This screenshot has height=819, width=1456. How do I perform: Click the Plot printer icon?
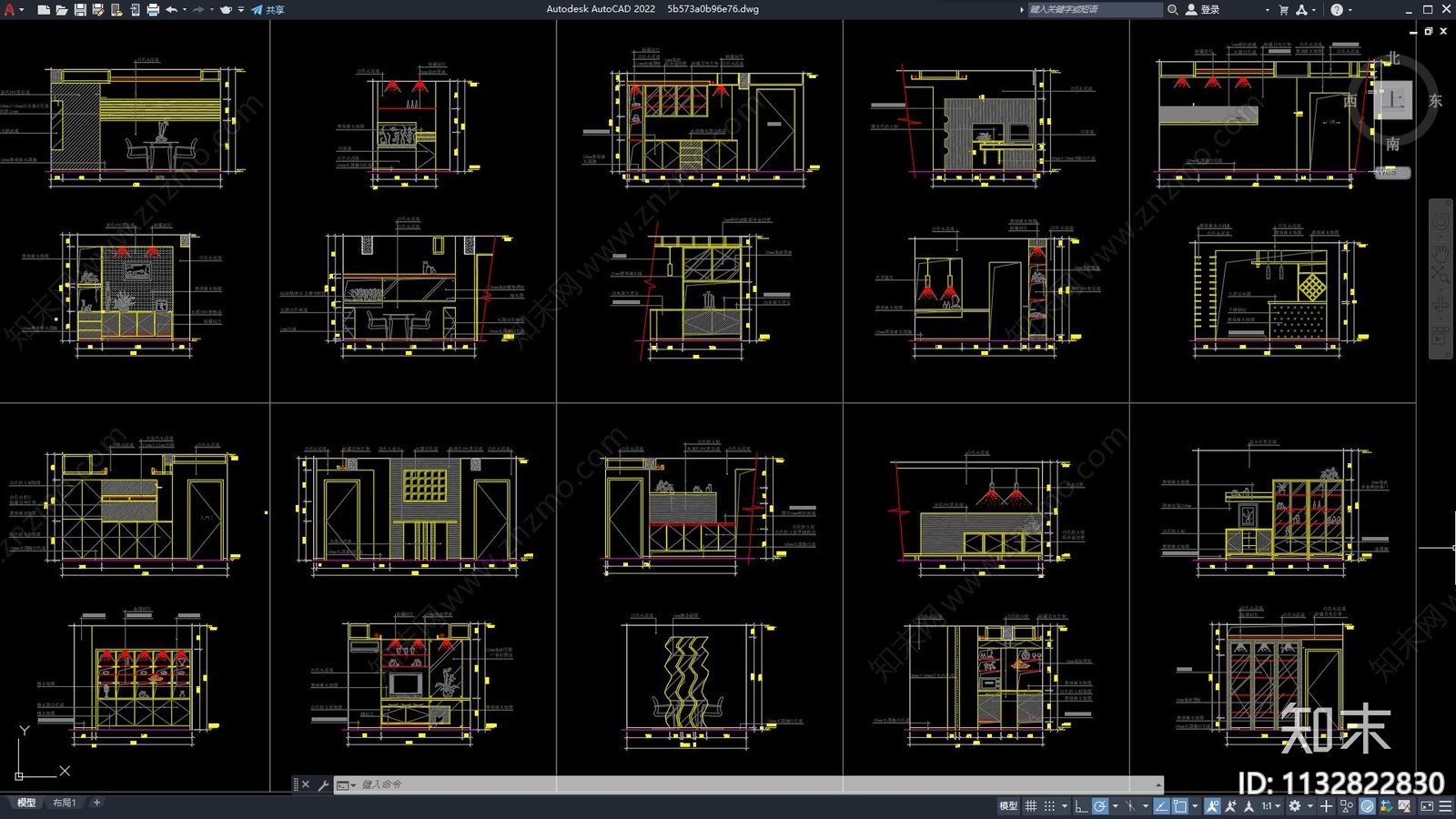click(153, 10)
